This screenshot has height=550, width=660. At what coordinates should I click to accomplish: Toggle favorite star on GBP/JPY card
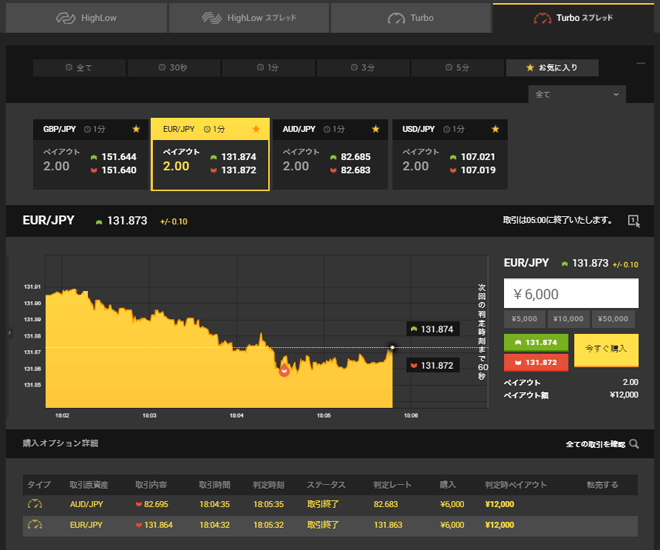point(136,129)
